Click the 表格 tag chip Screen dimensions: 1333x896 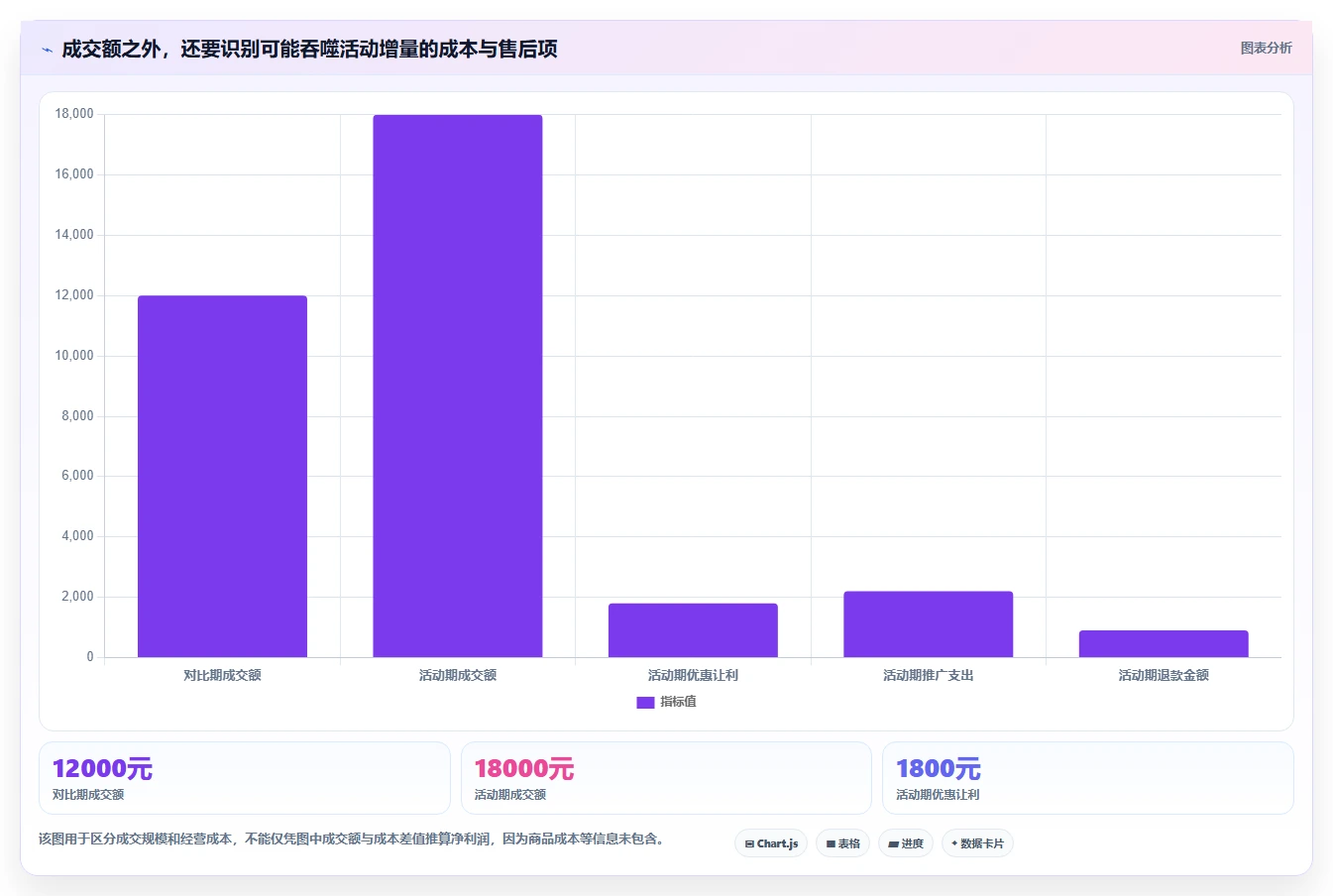click(842, 843)
